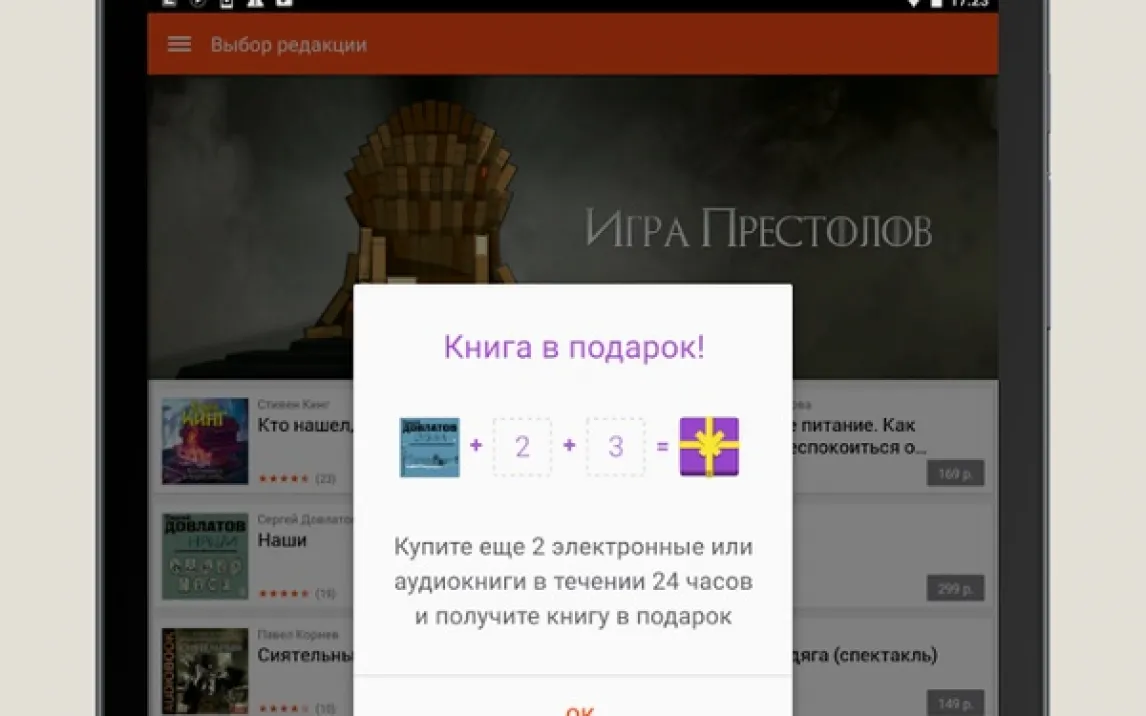Open the Павел Корнев book cover

pyautogui.click(x=205, y=669)
